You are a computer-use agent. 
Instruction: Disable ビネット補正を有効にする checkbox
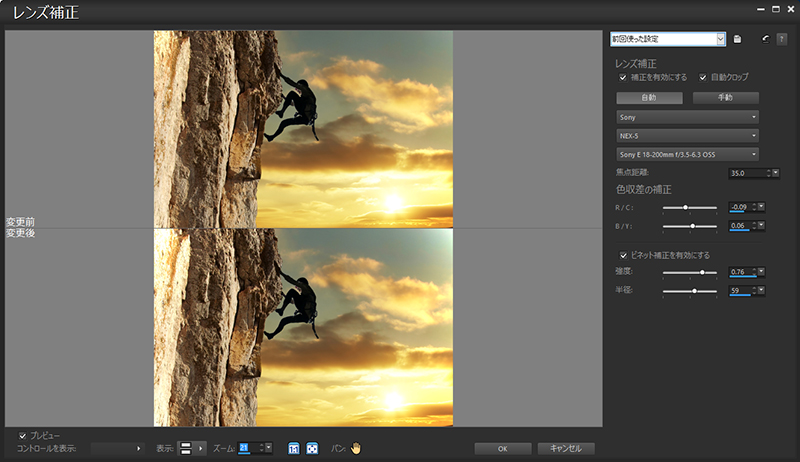(624, 255)
